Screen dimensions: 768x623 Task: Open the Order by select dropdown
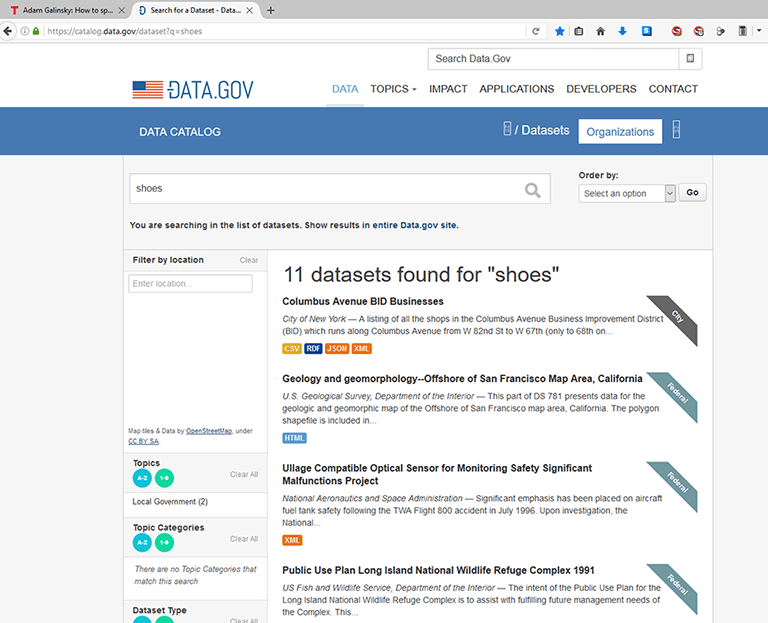tap(627, 193)
